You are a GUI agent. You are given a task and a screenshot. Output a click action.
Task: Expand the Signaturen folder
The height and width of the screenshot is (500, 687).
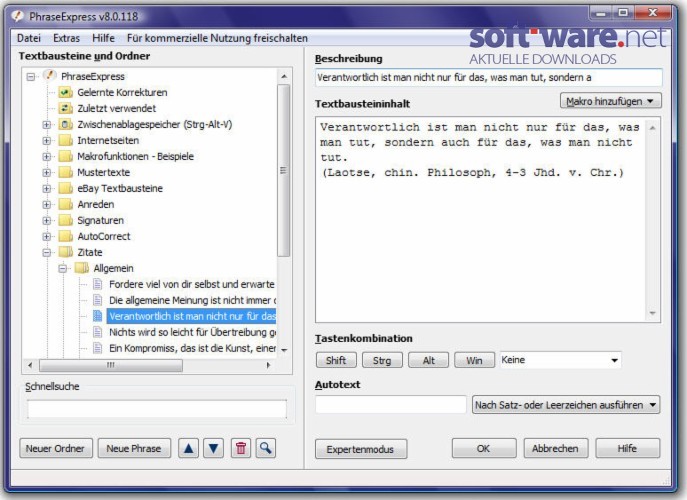coord(46,220)
